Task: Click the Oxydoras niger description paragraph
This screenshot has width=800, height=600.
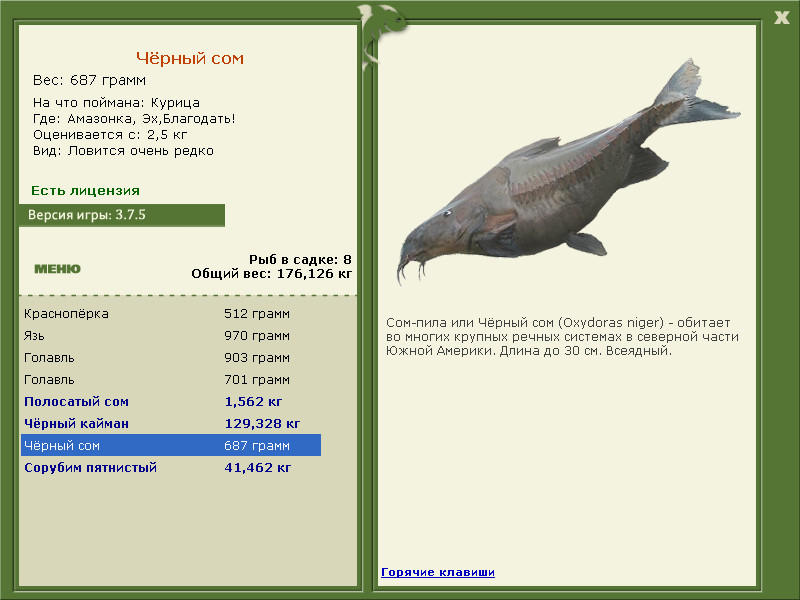Action: (563, 336)
